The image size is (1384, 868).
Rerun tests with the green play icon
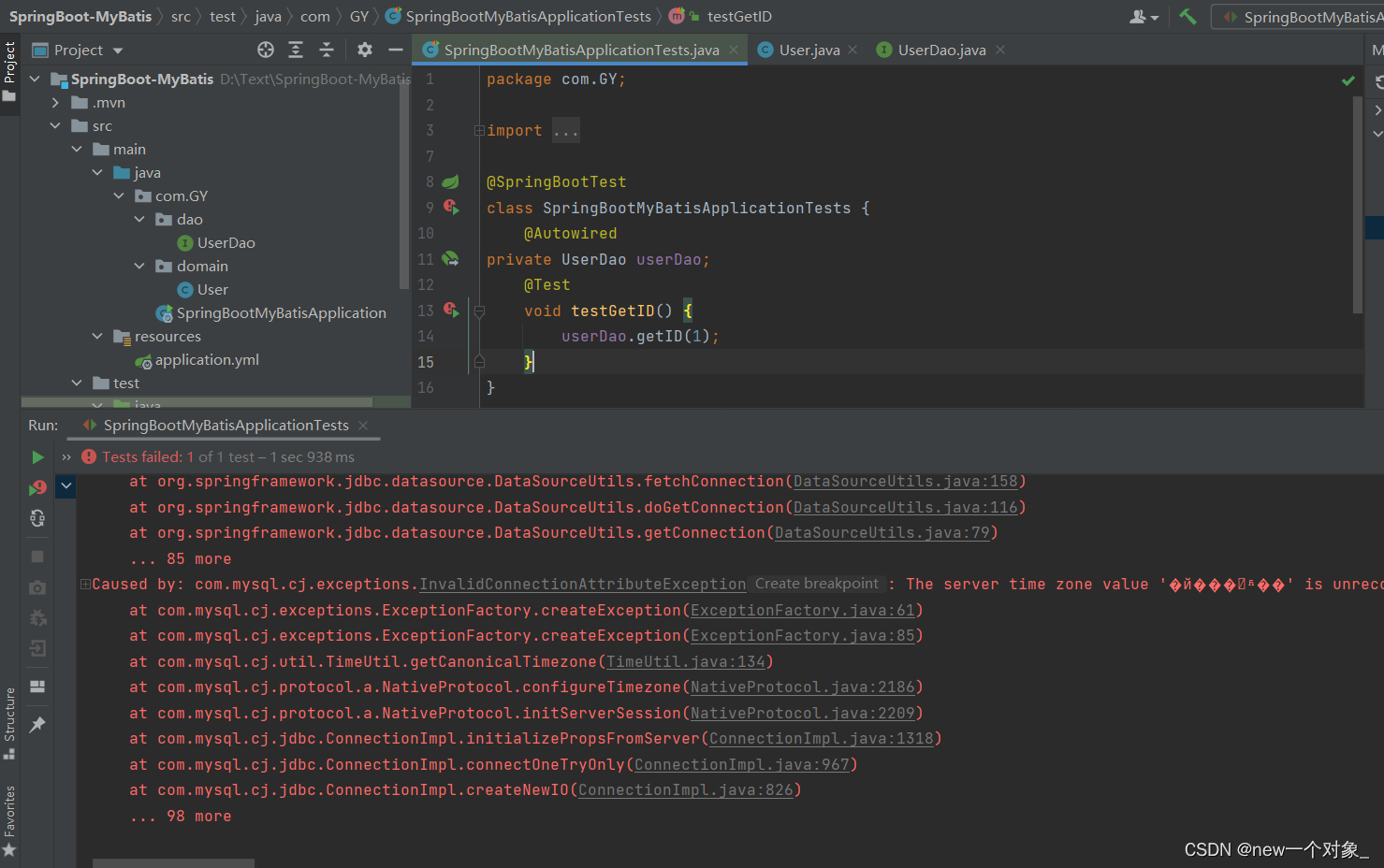point(37,457)
